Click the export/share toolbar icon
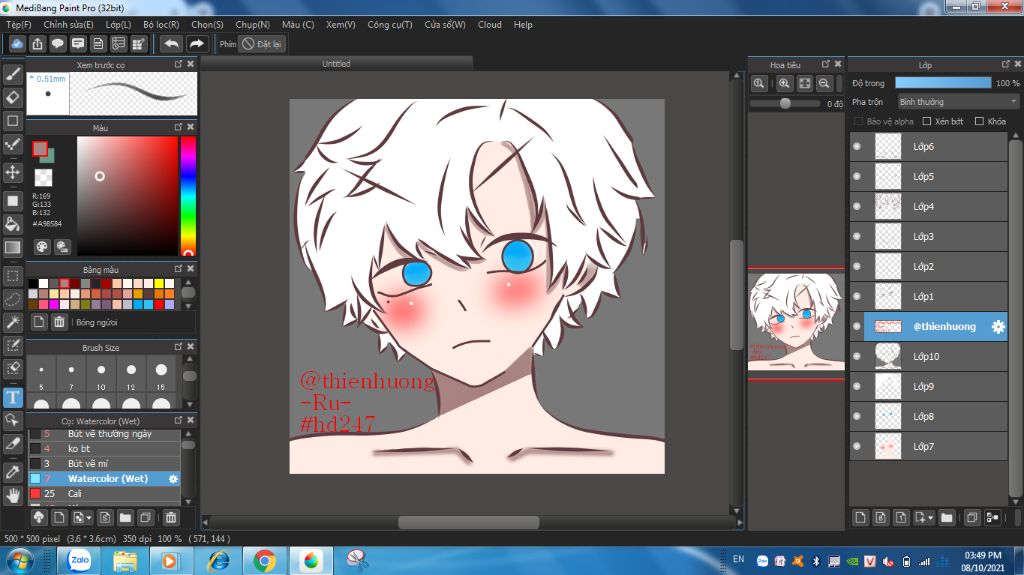 pos(37,44)
